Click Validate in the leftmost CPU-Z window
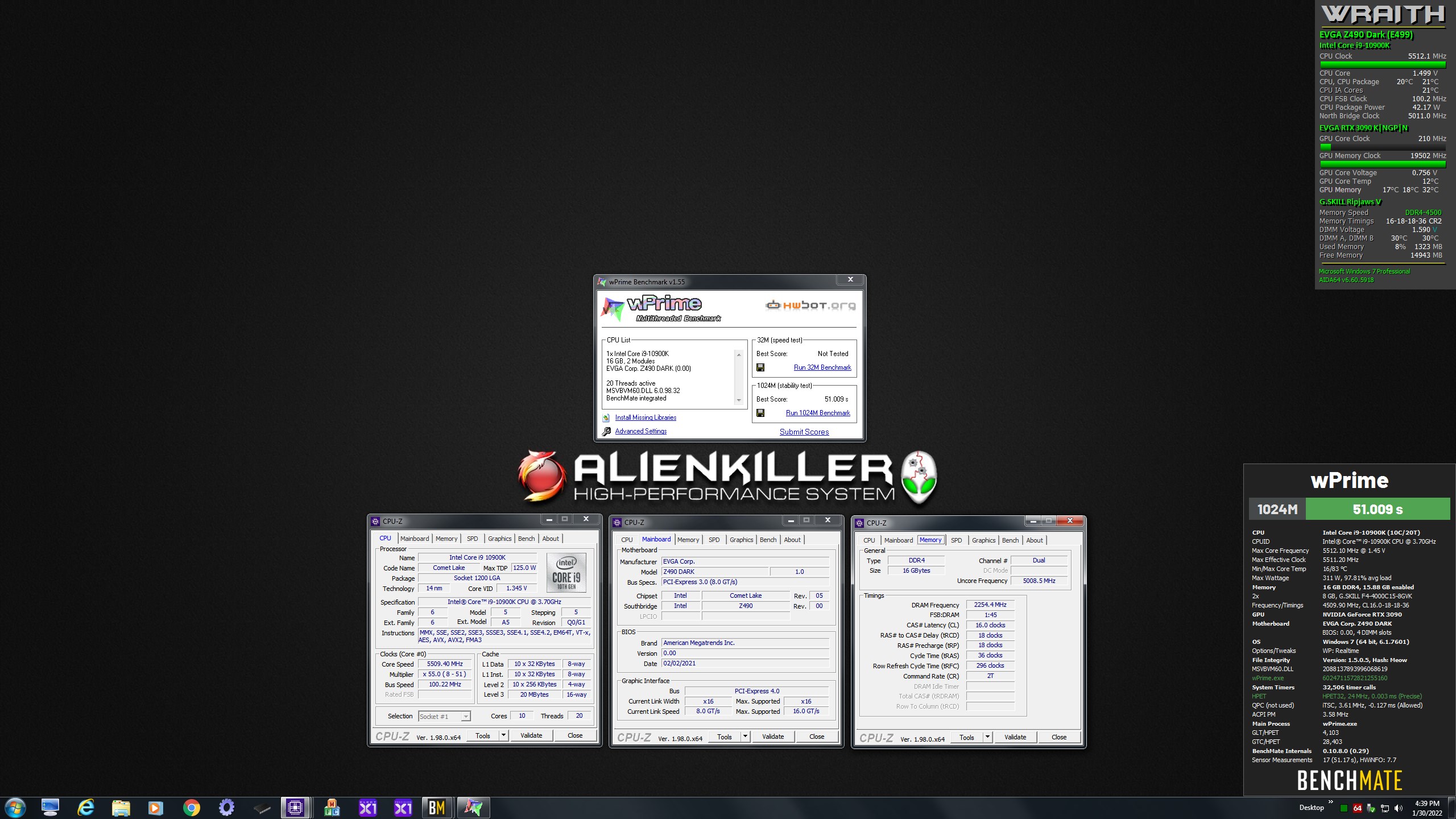1456x819 pixels. pos(531,735)
